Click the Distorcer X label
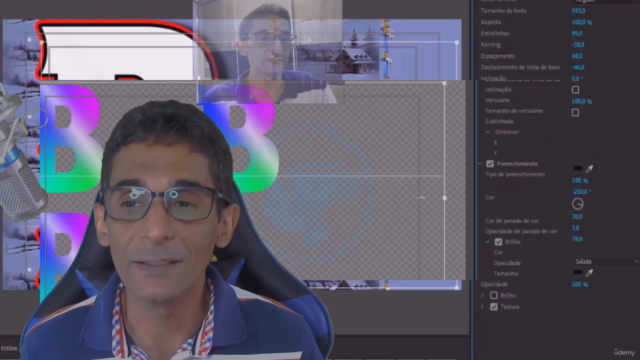Screen dimensions: 640x360 coord(495,143)
